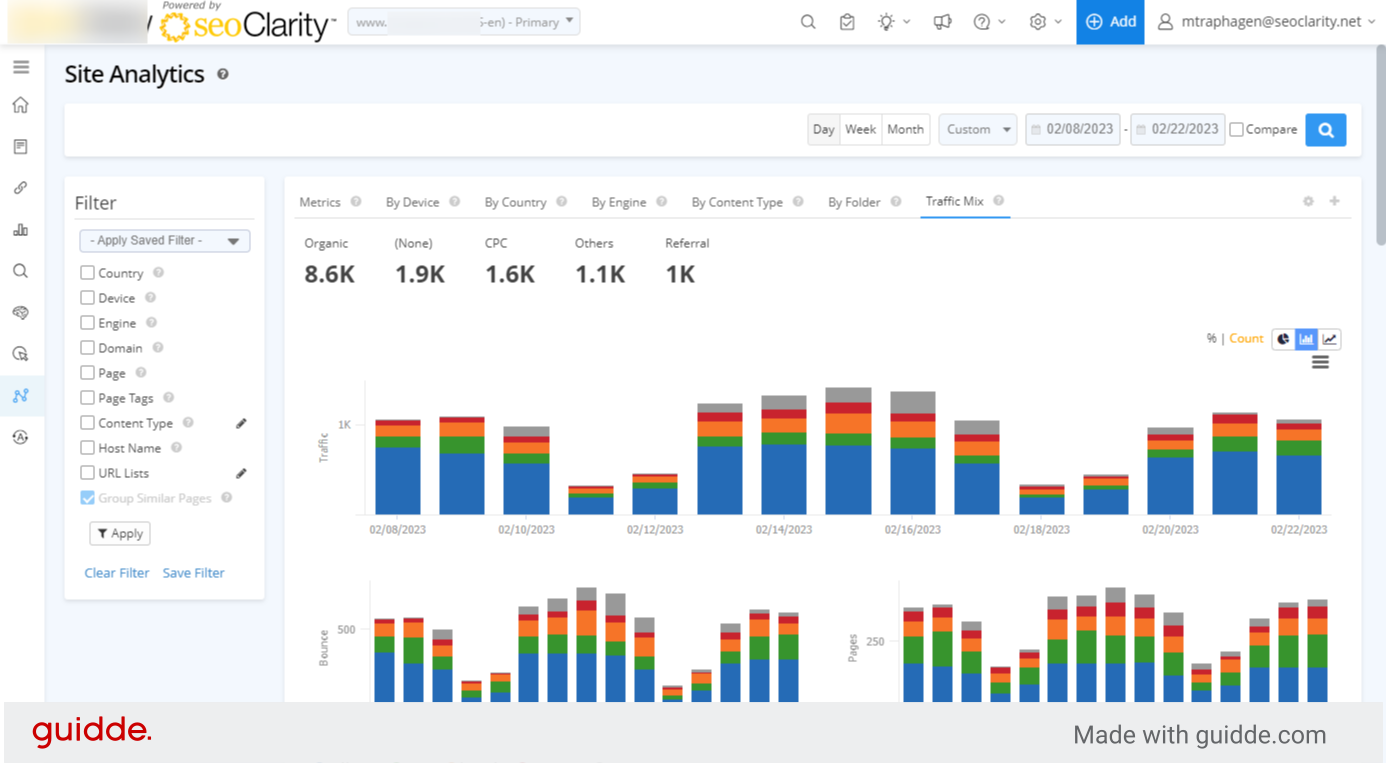Click the pie chart view icon
1387x763 pixels.
pos(1283,339)
